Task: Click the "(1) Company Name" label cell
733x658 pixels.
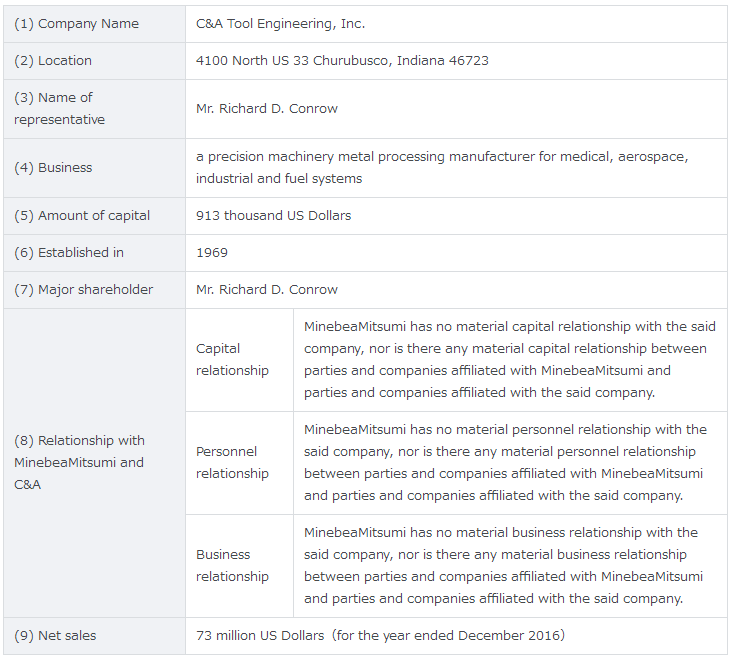Action: tap(76, 24)
